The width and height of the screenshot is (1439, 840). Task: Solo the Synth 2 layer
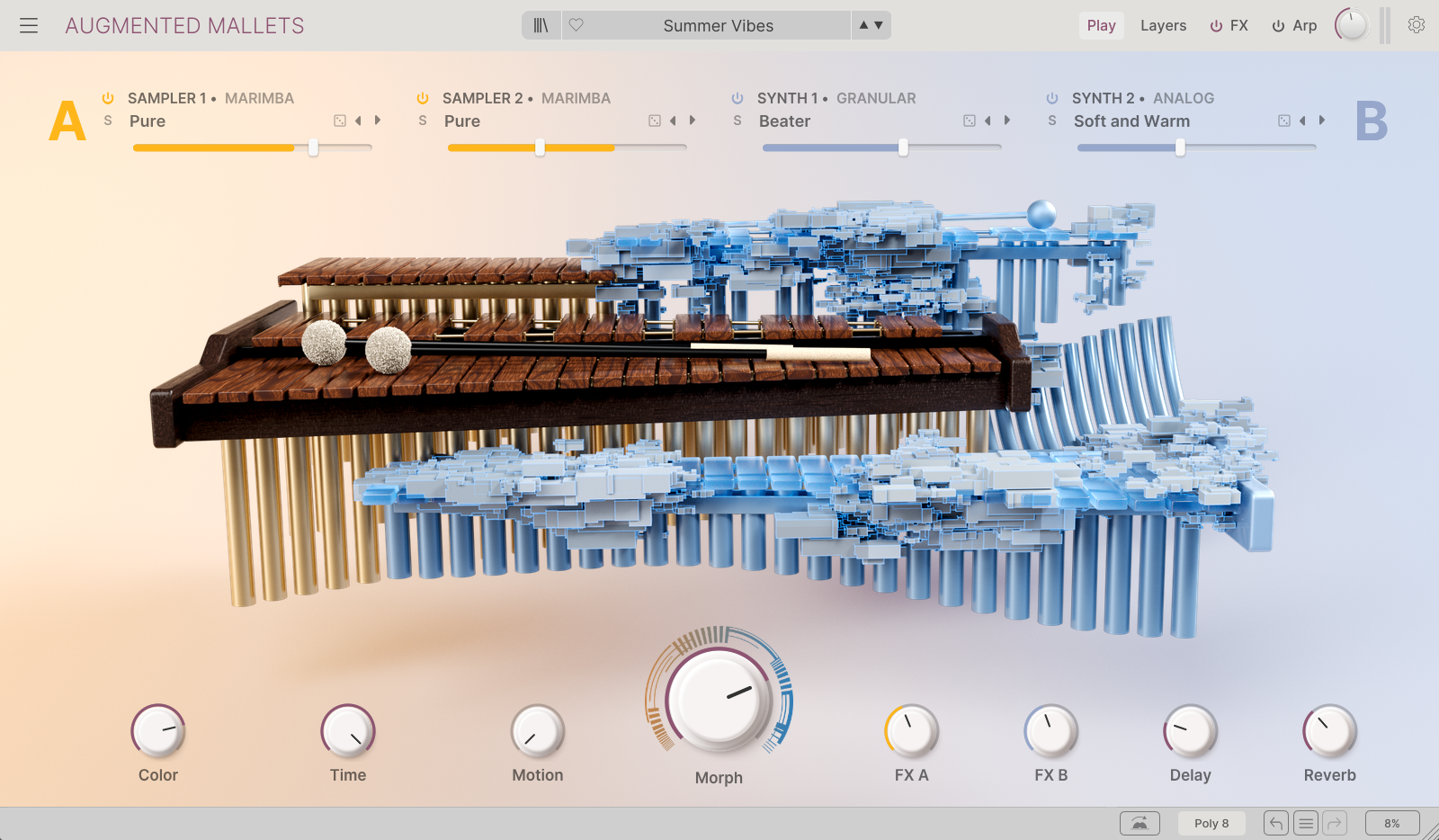tap(1052, 121)
